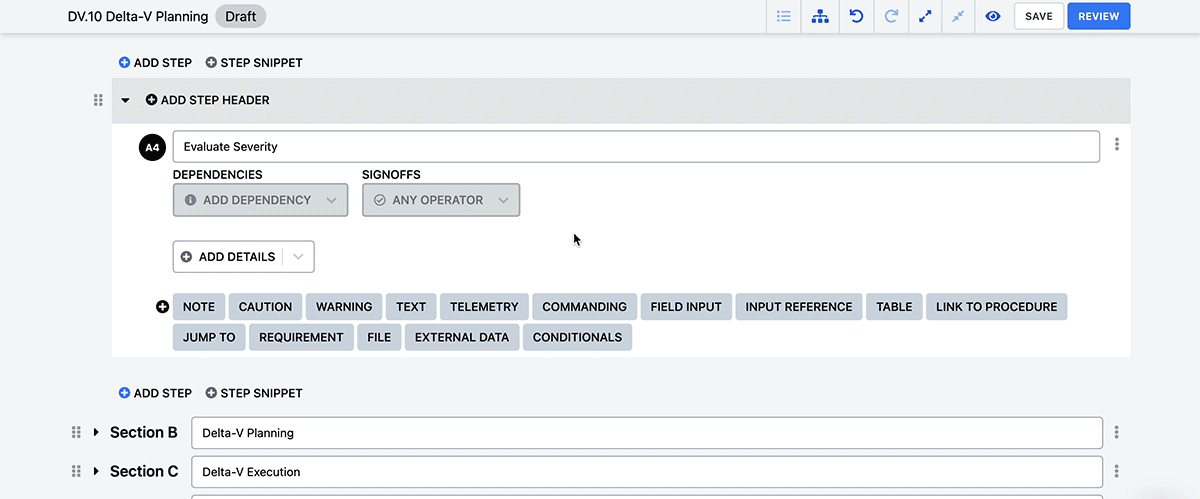The height and width of the screenshot is (499, 1200).
Task: Expand all sections with arrows icon
Action: click(925, 17)
